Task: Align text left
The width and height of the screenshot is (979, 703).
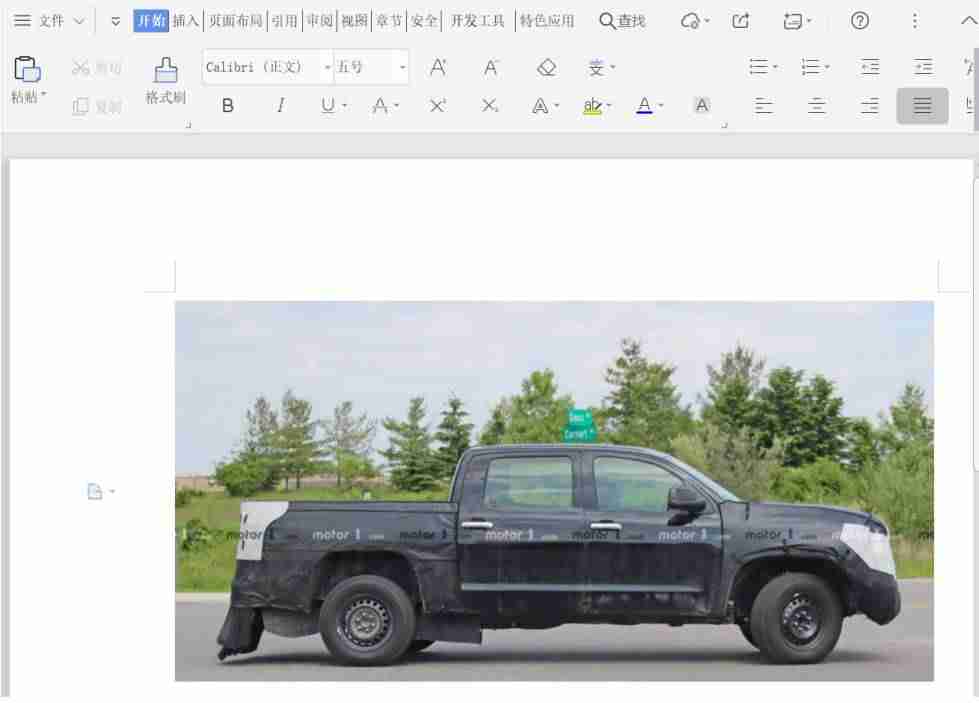Action: tap(763, 106)
